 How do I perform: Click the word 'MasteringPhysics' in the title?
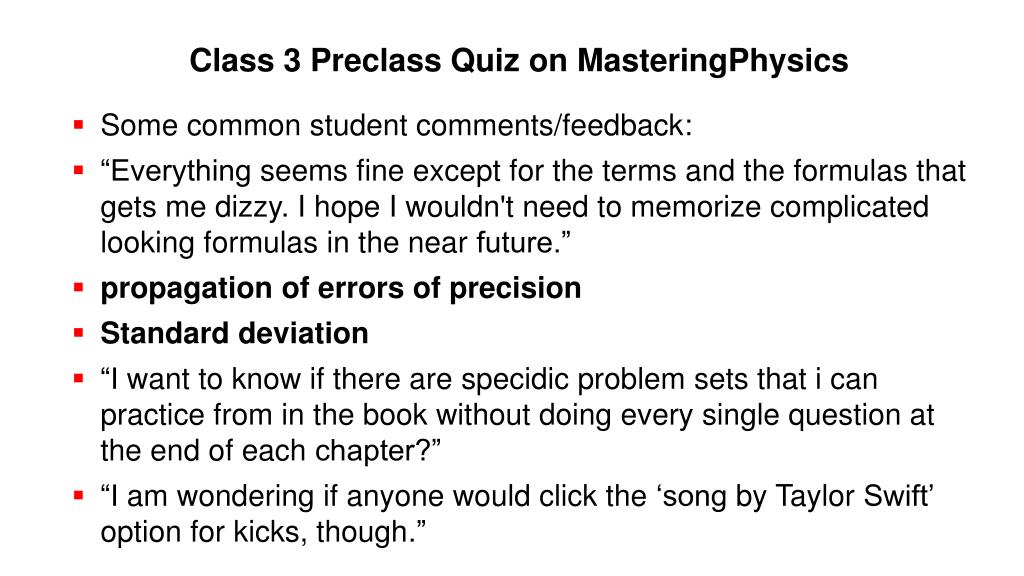712,61
